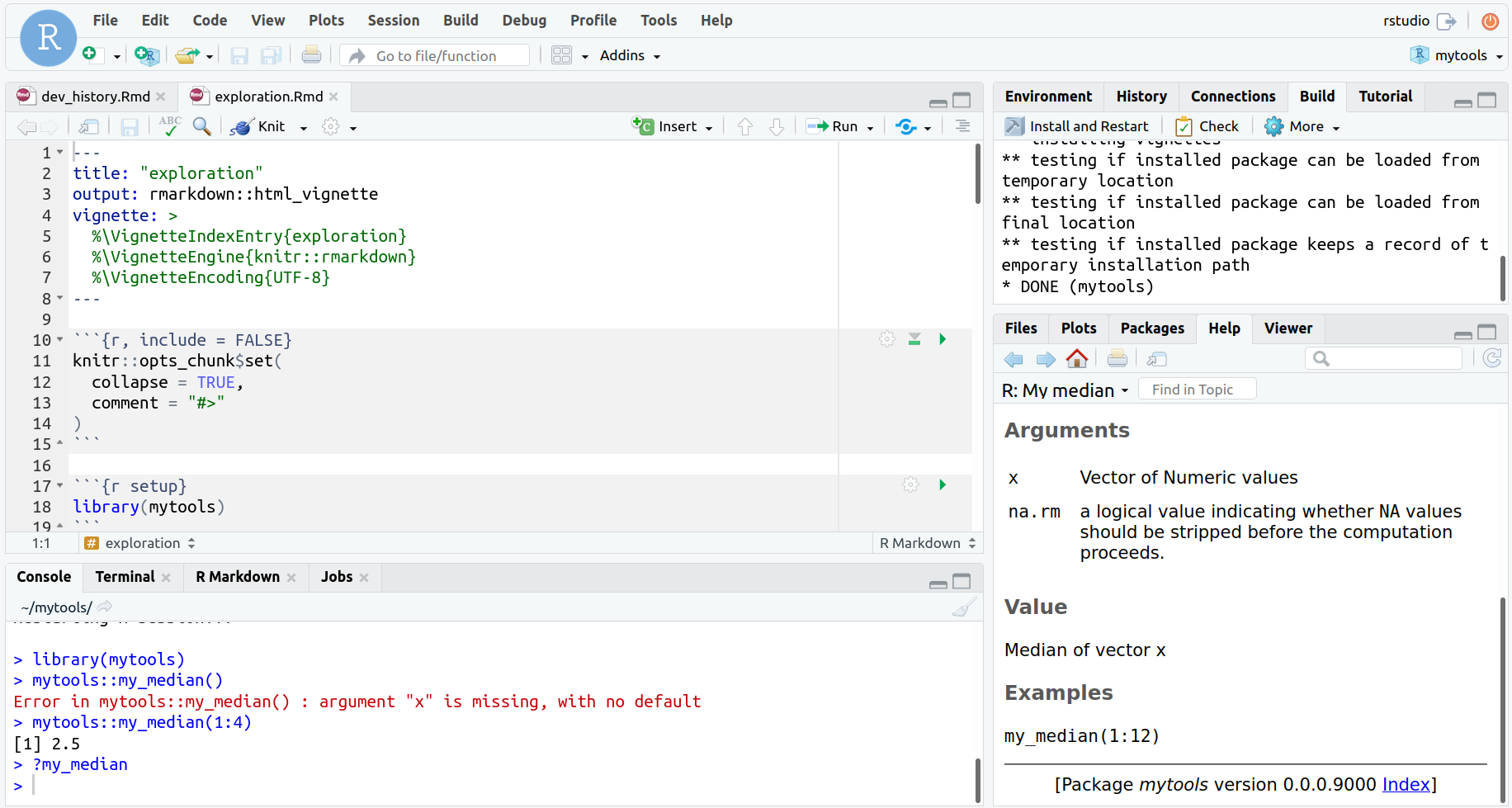Click Run button in editor
Image resolution: width=1512 pixels, height=808 pixels.
pyautogui.click(x=833, y=126)
